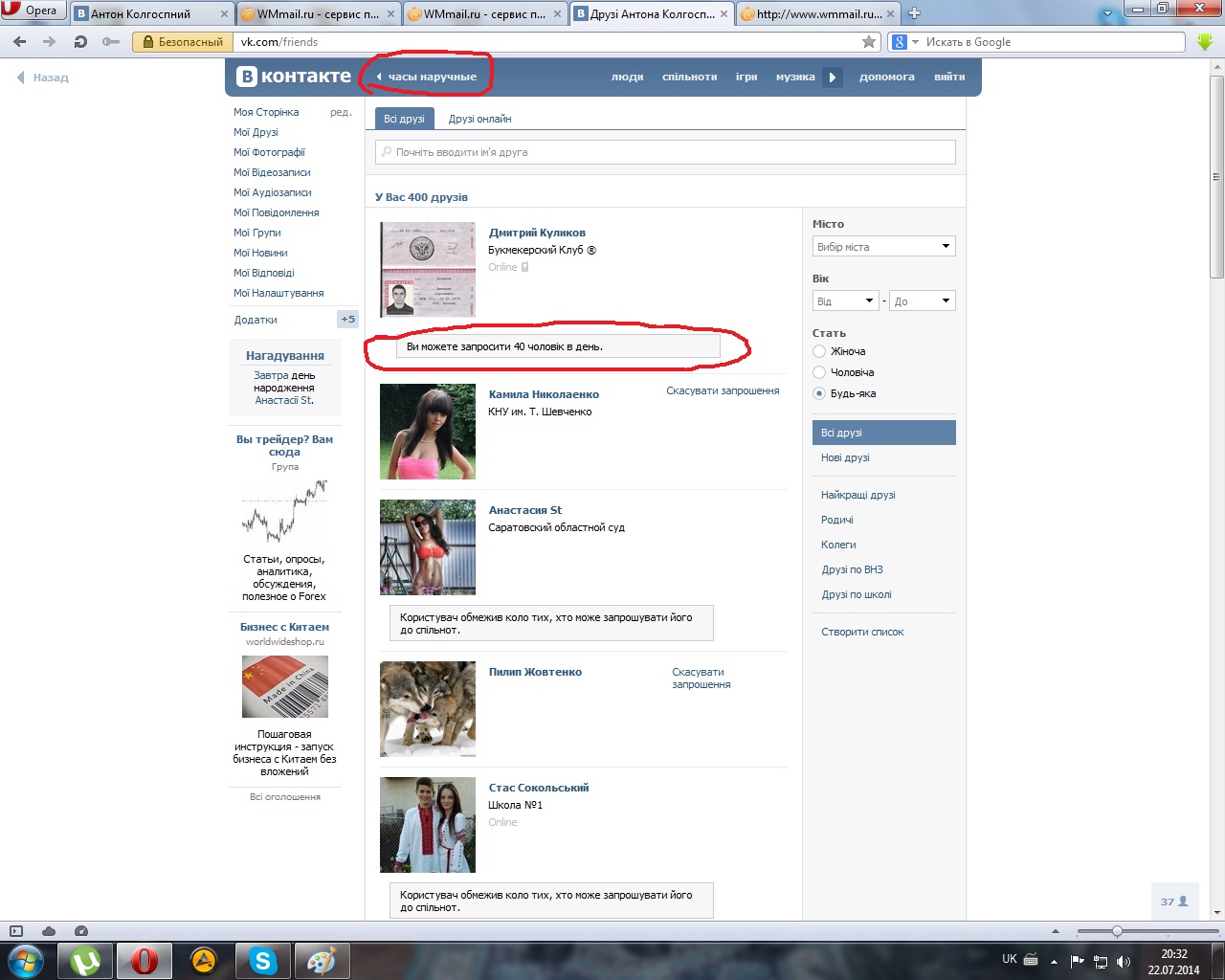
Task: Open Мої Налаштування in the left menu
Action: (x=278, y=293)
